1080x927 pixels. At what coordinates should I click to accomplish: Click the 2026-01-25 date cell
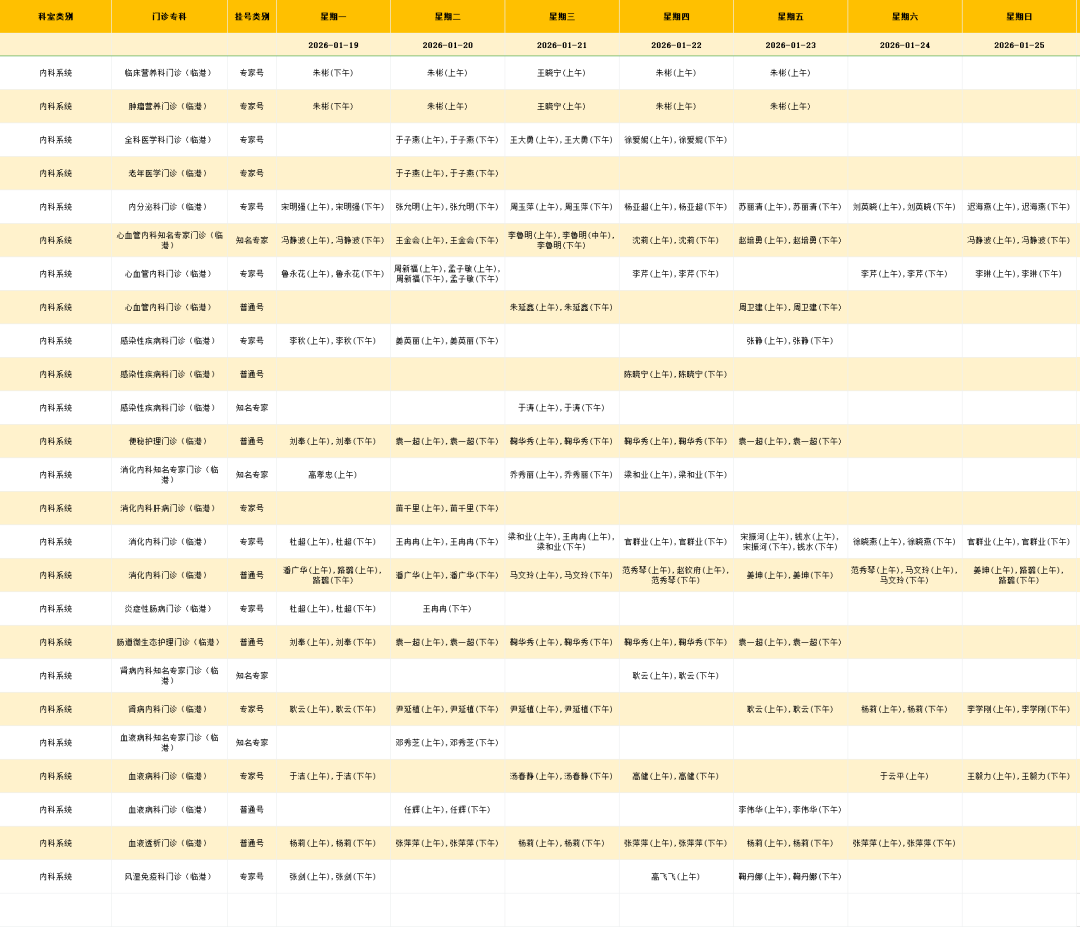[1018, 45]
